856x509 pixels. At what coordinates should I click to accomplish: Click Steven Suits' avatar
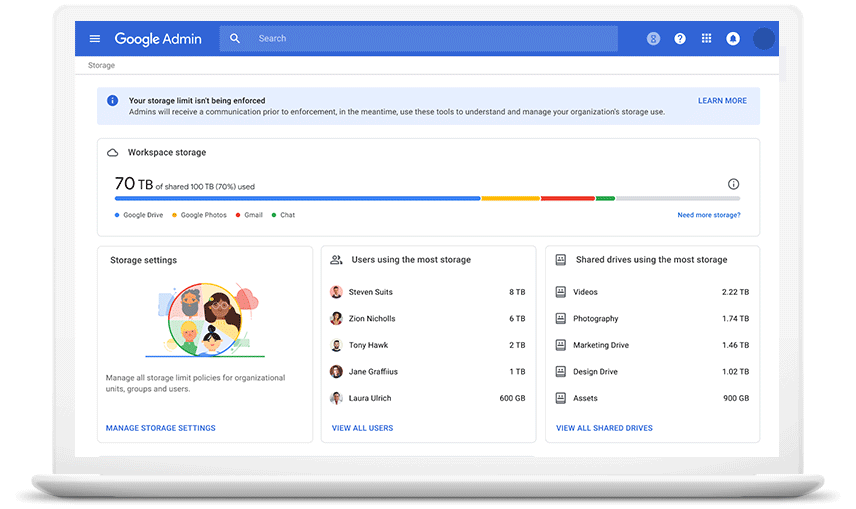coord(336,292)
